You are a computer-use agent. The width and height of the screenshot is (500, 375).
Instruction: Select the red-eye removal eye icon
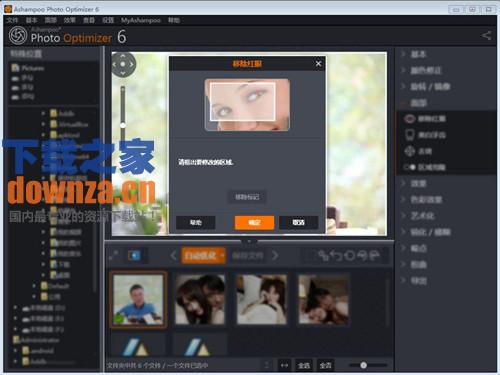[x=409, y=119]
